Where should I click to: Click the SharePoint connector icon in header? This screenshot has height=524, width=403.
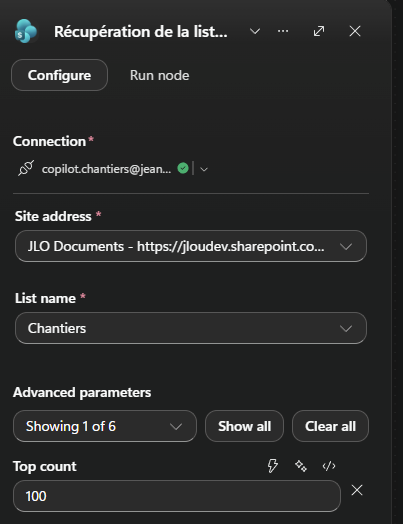tap(26, 31)
